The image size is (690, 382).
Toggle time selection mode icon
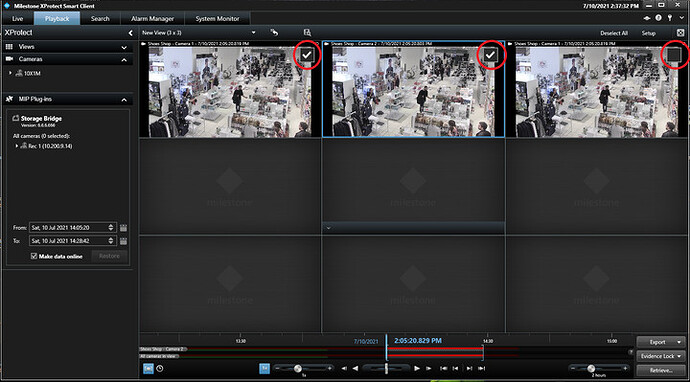tap(148, 368)
